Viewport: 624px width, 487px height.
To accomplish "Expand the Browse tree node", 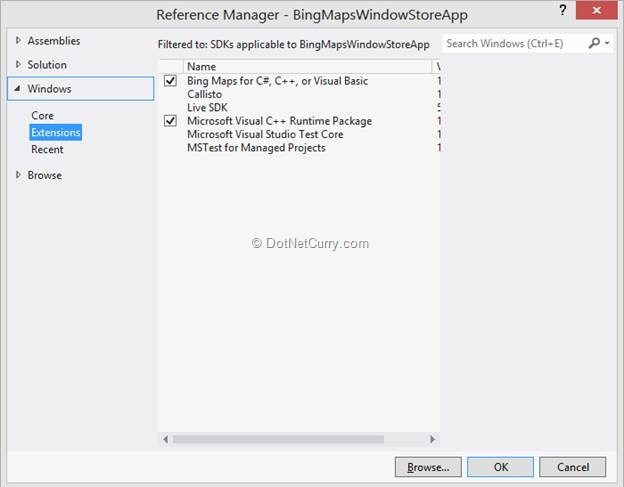I will point(18,175).
